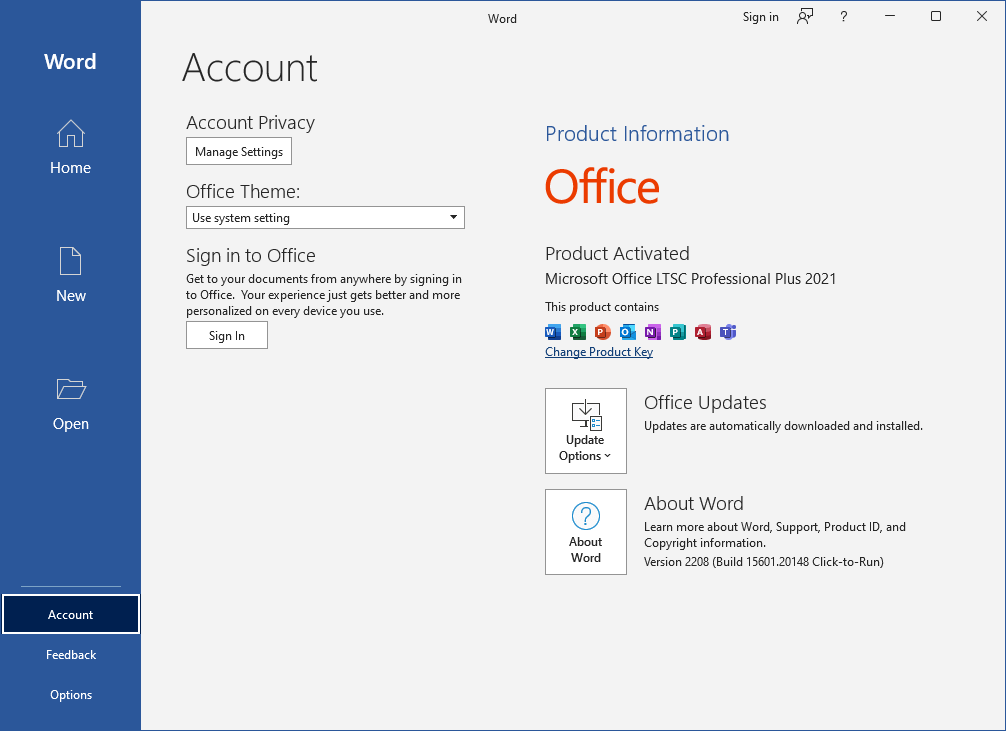Select New document in sidebar
1006x731 pixels.
point(71,275)
